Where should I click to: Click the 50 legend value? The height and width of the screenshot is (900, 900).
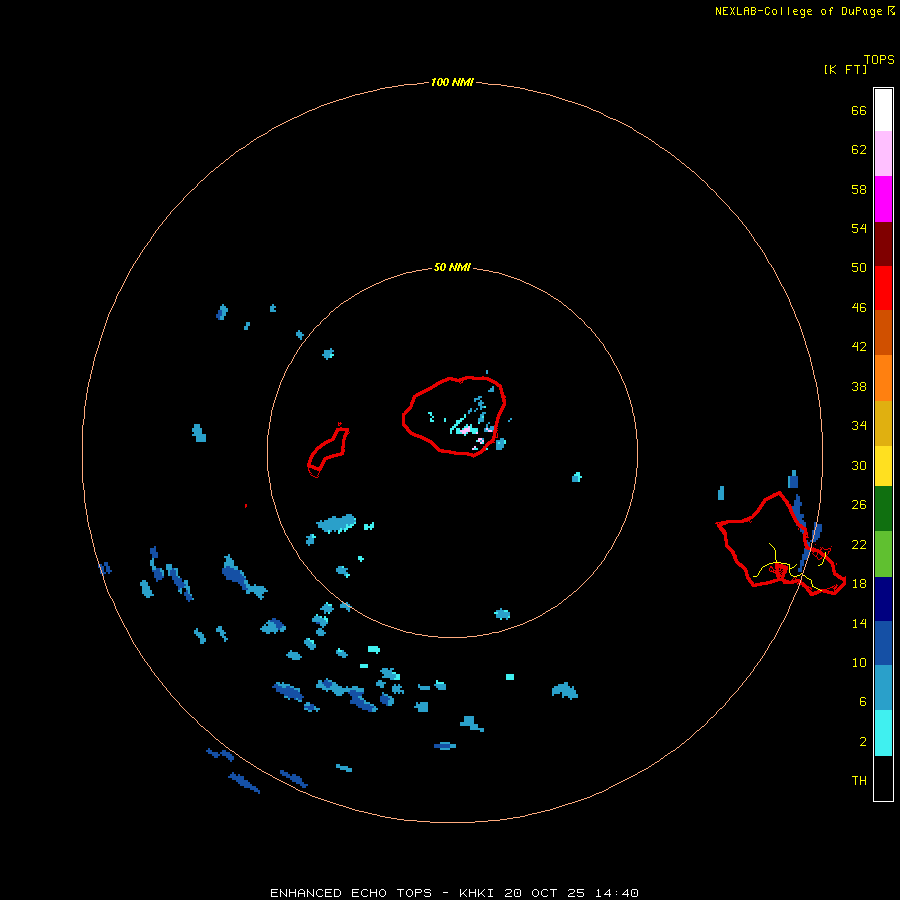click(859, 267)
